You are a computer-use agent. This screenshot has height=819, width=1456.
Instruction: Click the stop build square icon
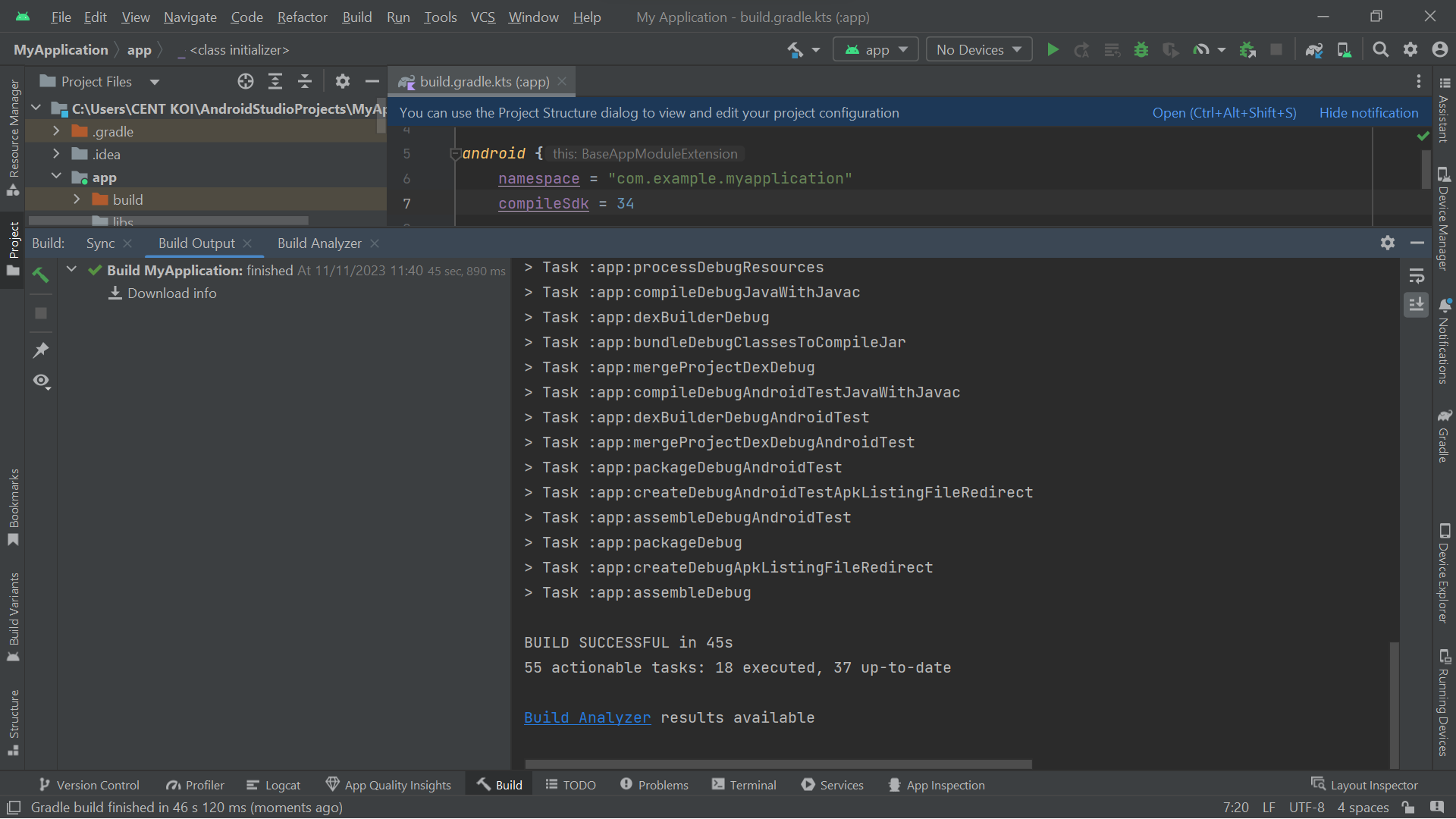pyautogui.click(x=41, y=313)
